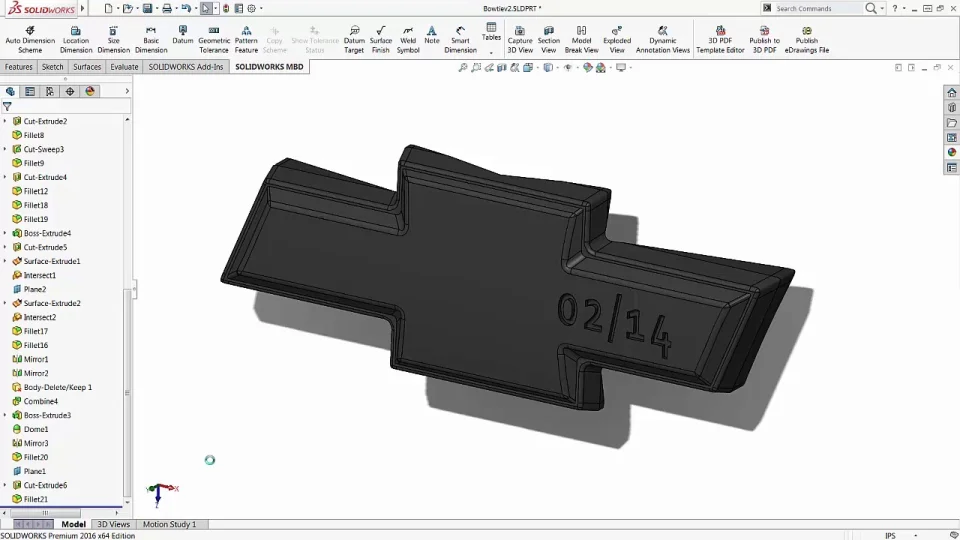The image size is (960, 540).
Task: Expand Surface-Extrude1 feature
Action: click(x=5, y=261)
